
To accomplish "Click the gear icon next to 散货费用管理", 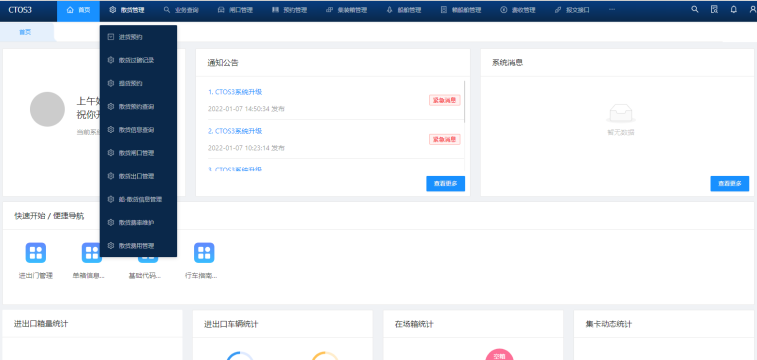I will click(x=111, y=246).
